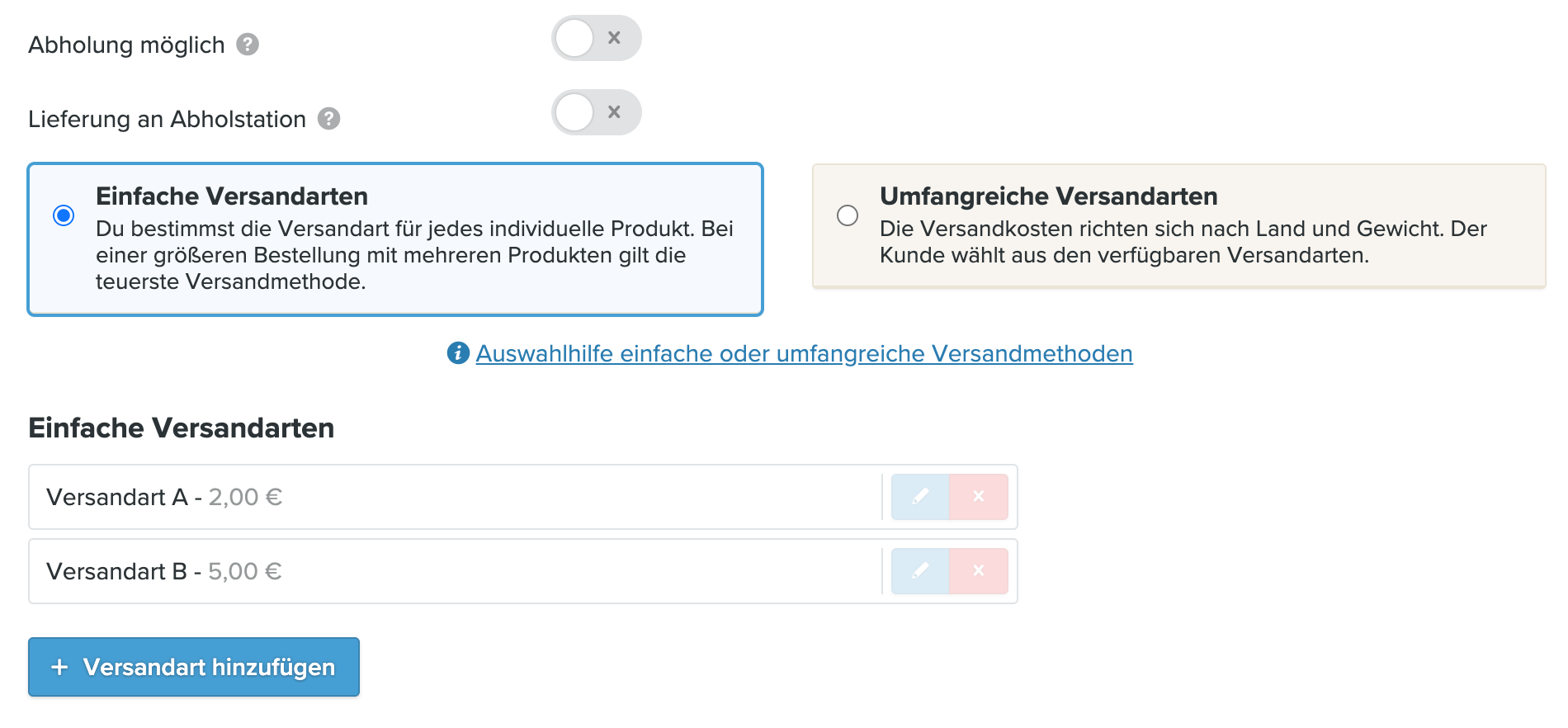The width and height of the screenshot is (1568, 728).
Task: Enable the Abholung möglich switch
Action: pyautogui.click(x=596, y=38)
